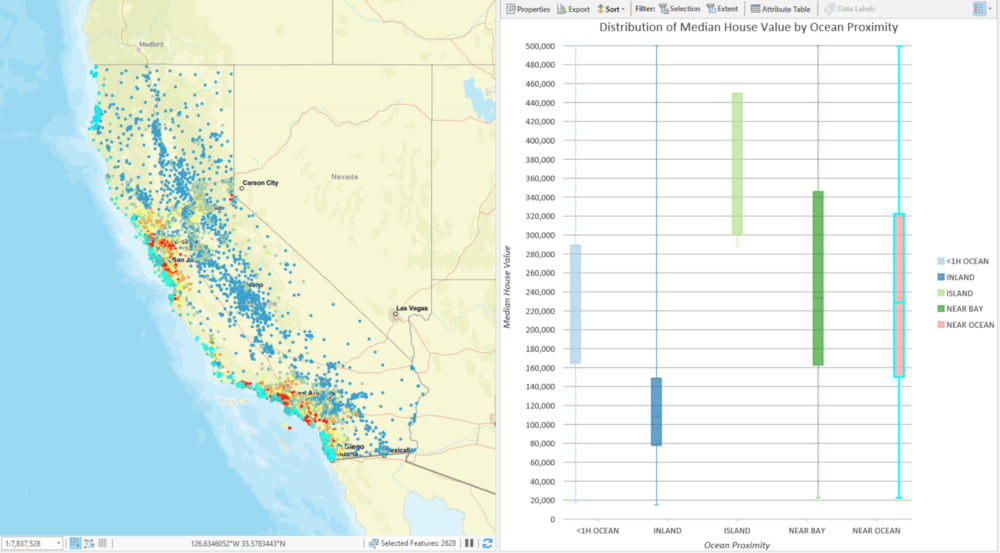
Task: Click the NEAR BAY legend swatch
Action: pos(941,309)
